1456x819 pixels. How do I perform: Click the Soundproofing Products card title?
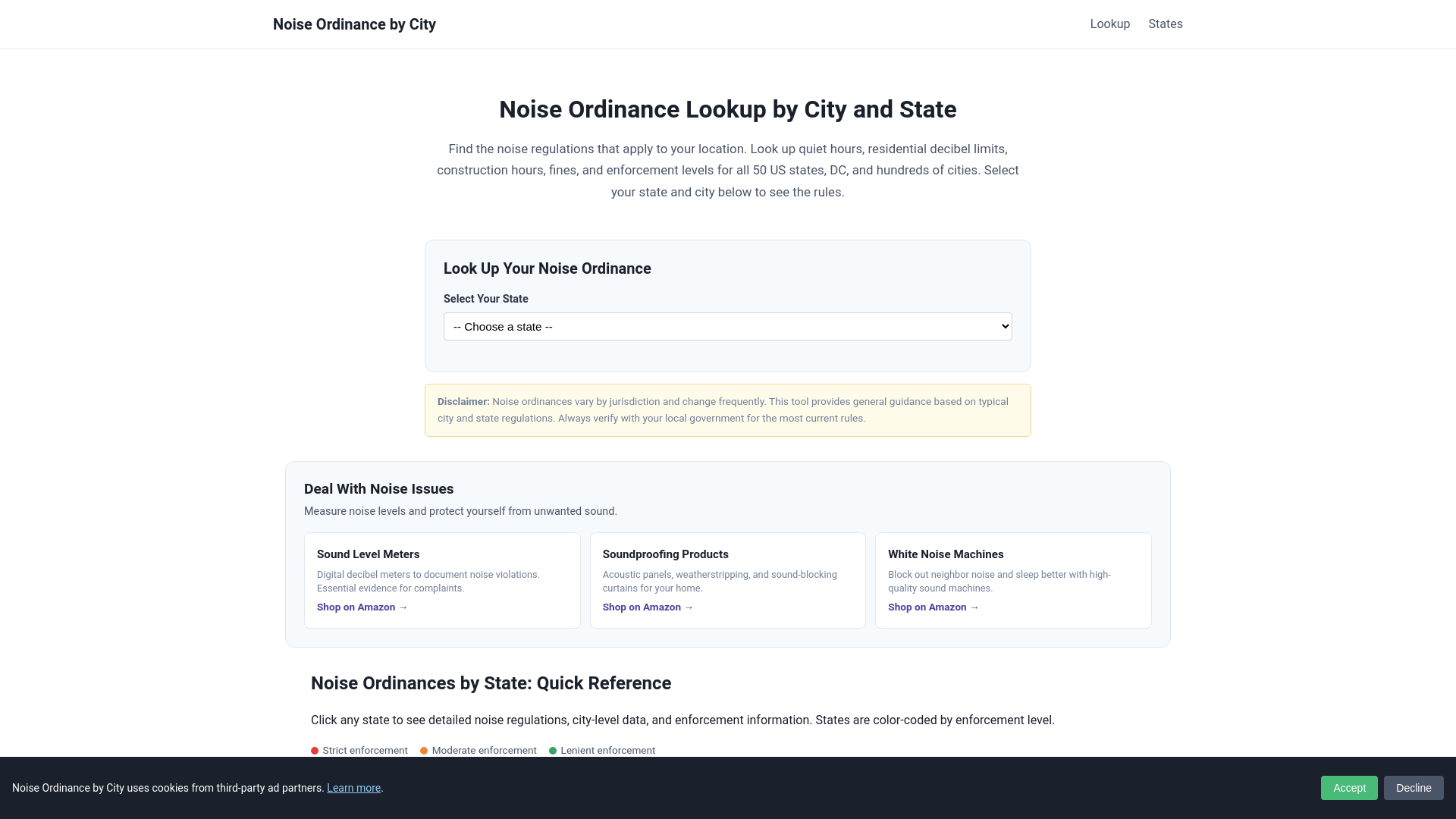point(665,554)
